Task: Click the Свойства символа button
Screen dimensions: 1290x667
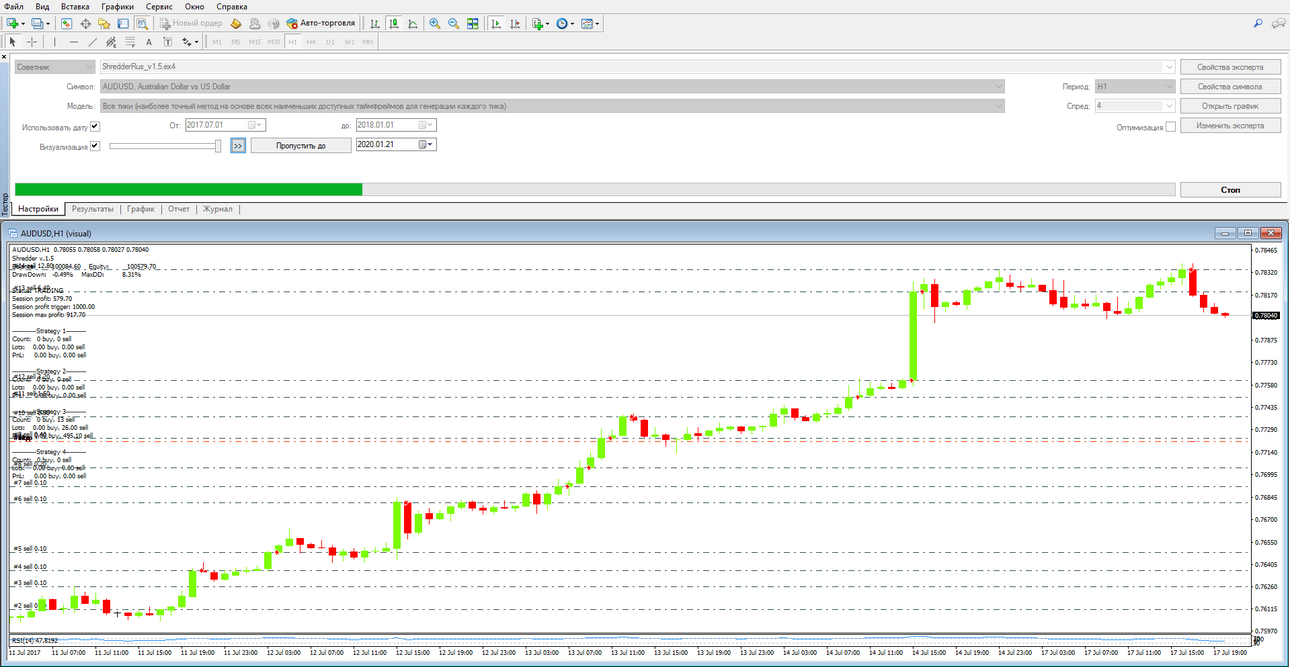Action: 1230,86
